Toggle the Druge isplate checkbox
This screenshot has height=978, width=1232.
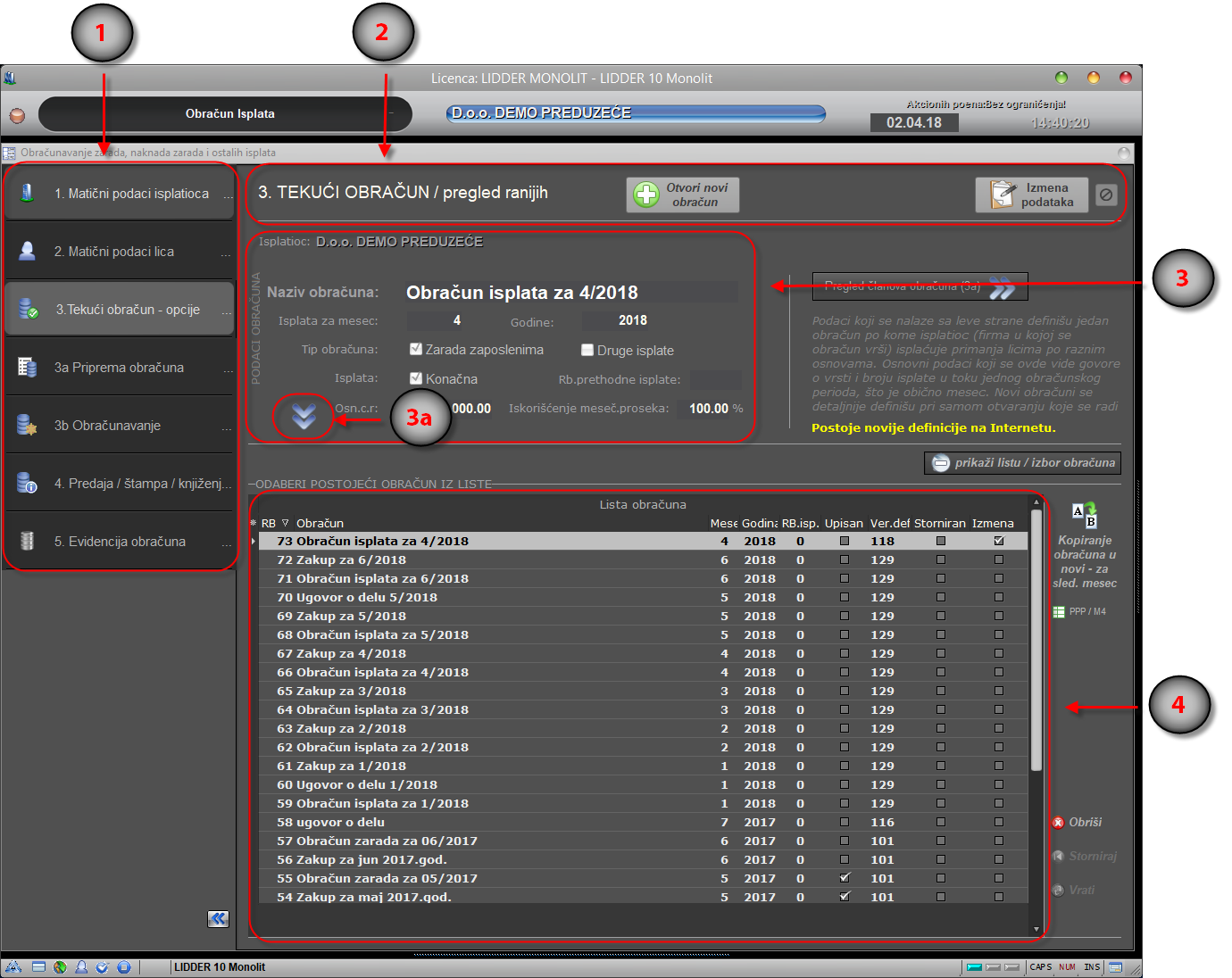587,350
